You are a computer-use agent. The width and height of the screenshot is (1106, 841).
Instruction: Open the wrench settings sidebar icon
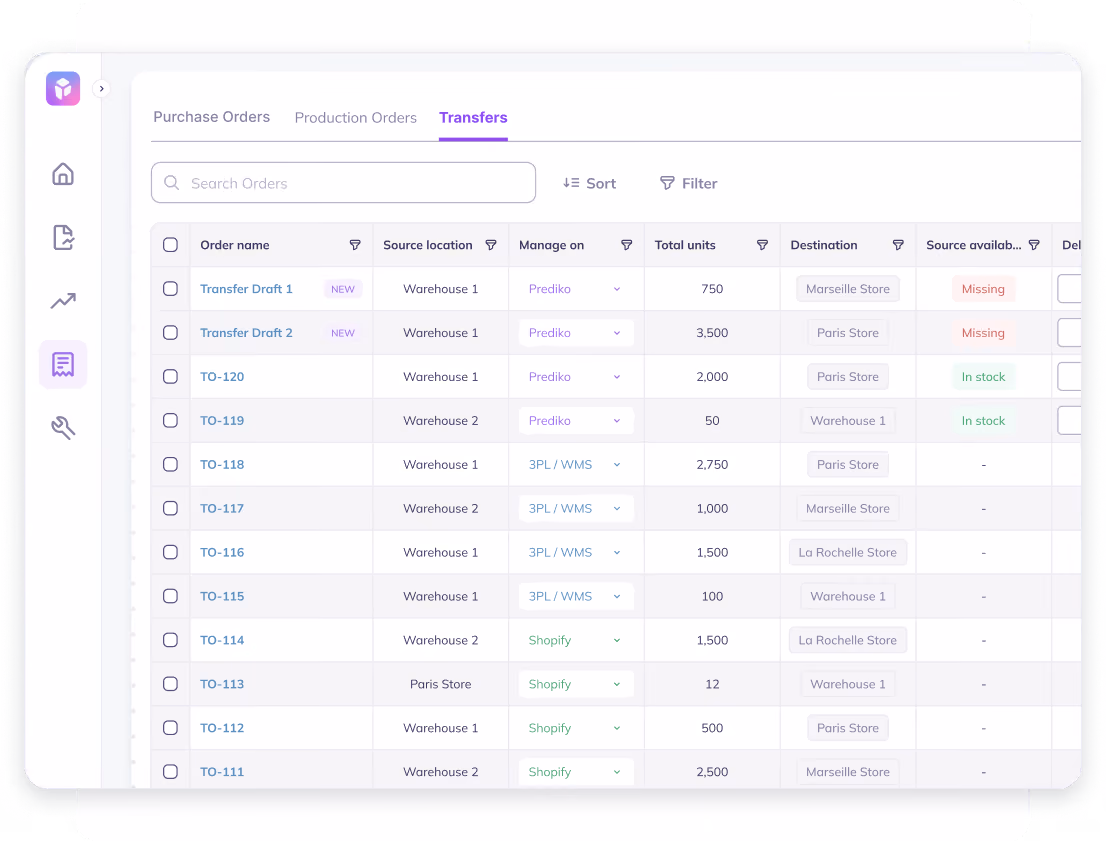63,428
